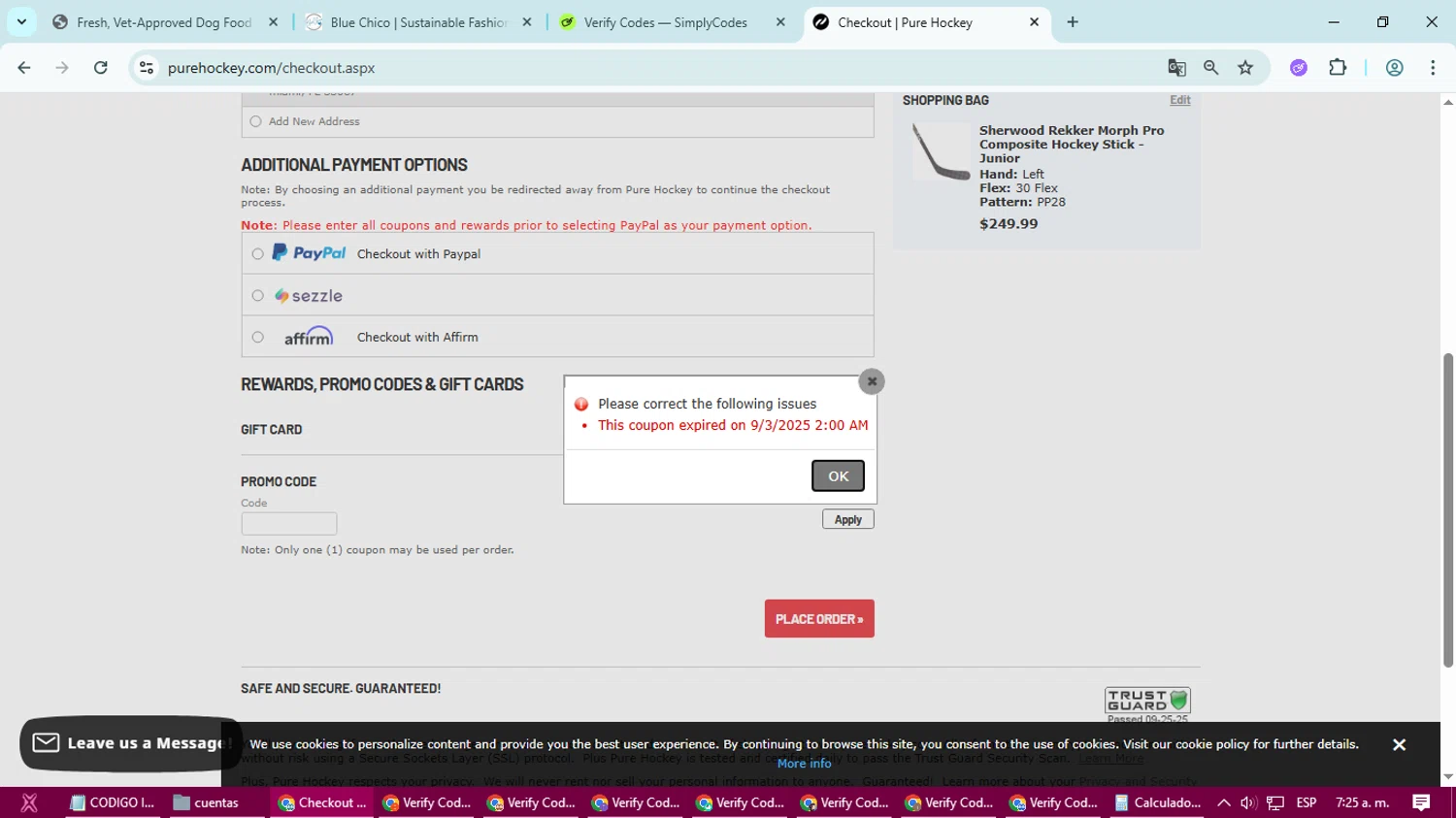The image size is (1456, 818).
Task: Show hidden system tray icons
Action: [1223, 802]
